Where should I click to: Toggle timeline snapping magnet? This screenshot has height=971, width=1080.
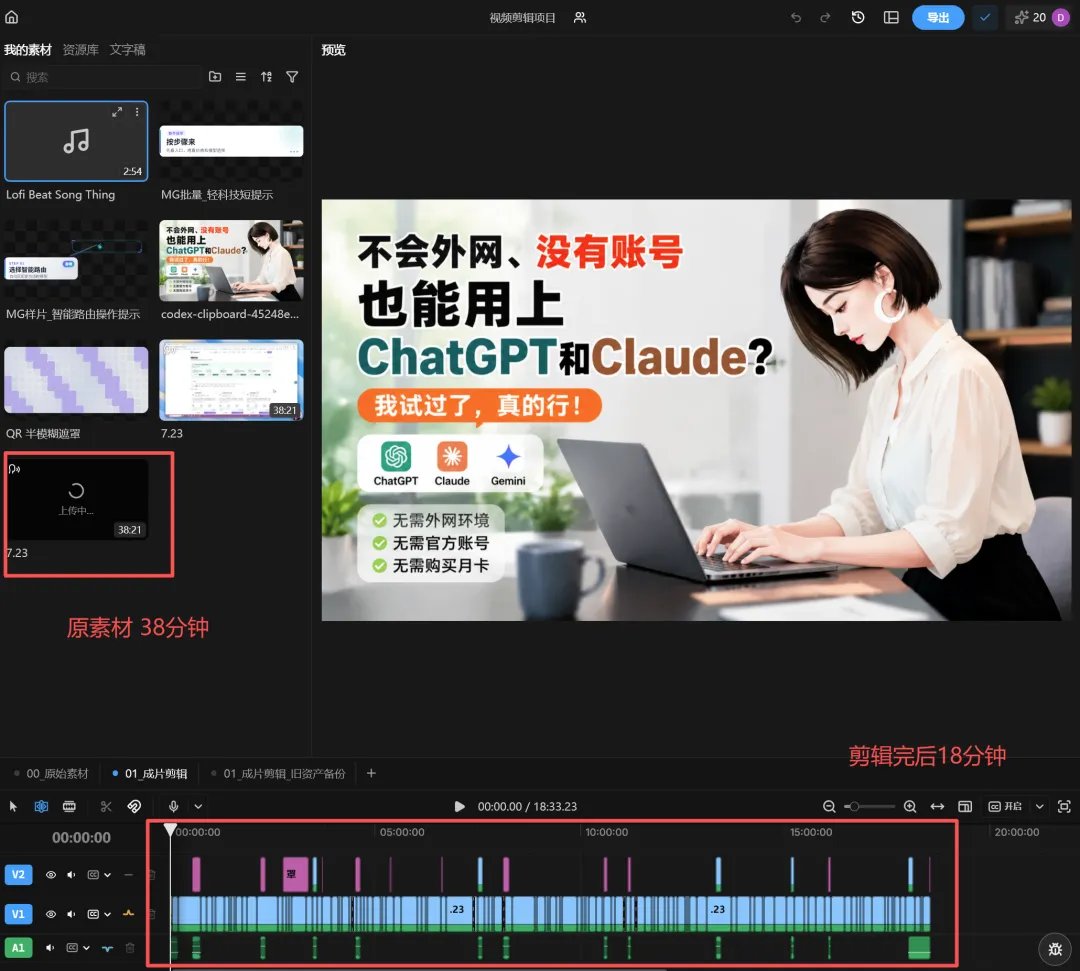tap(134, 806)
